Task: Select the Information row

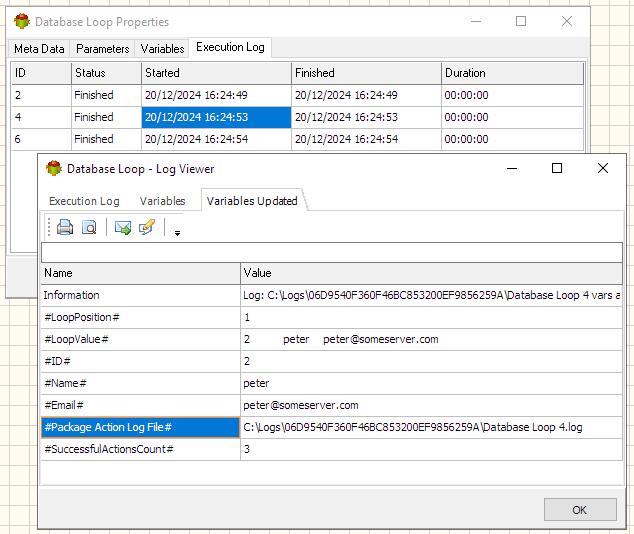Action: [332, 295]
